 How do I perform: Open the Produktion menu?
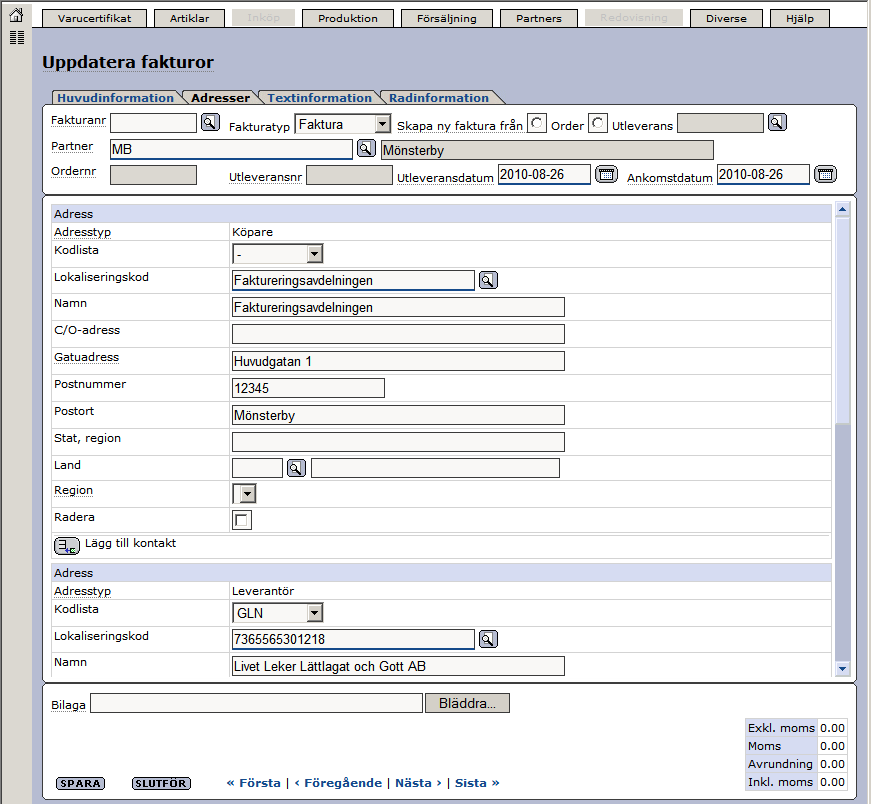pos(348,18)
